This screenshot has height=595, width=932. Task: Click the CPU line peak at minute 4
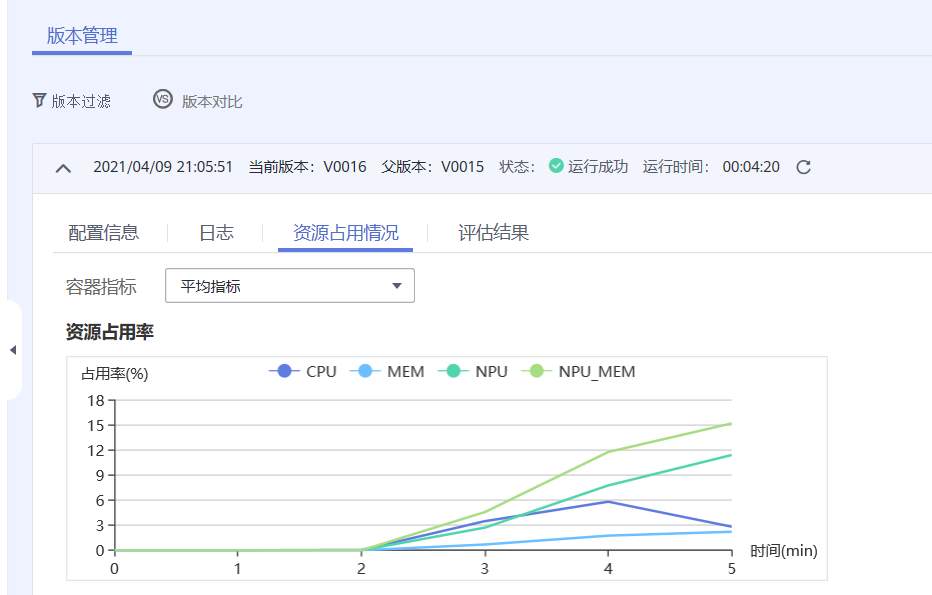608,501
